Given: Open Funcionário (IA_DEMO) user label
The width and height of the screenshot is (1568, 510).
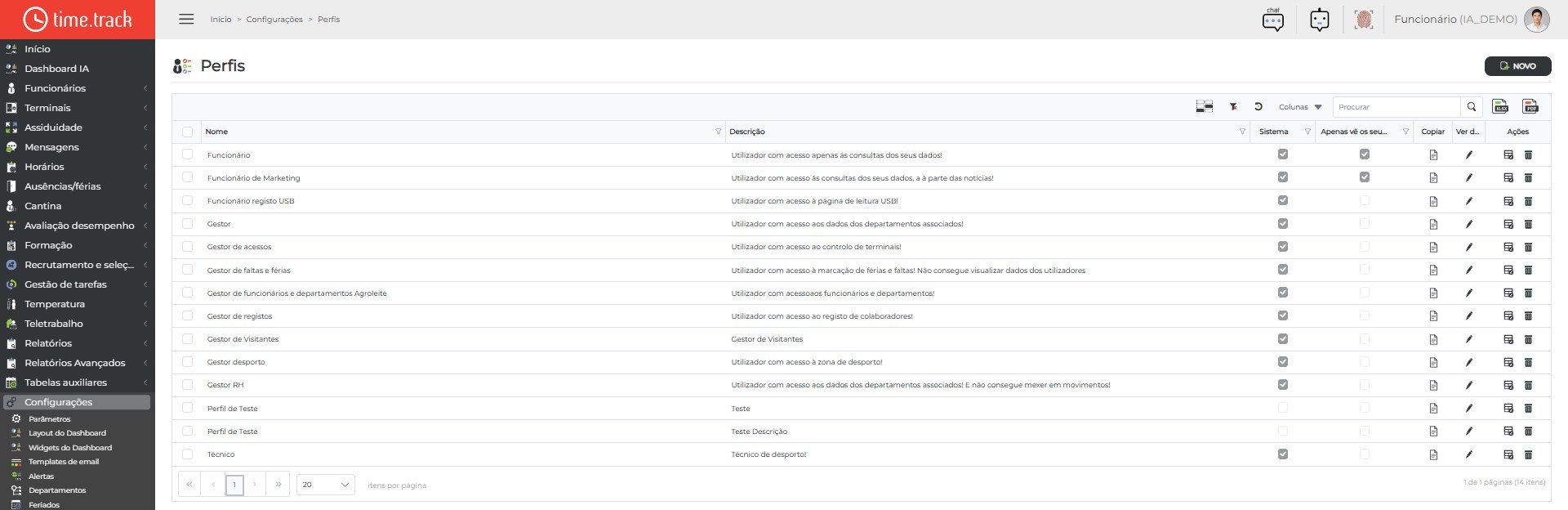Looking at the screenshot, I should pyautogui.click(x=1455, y=20).
